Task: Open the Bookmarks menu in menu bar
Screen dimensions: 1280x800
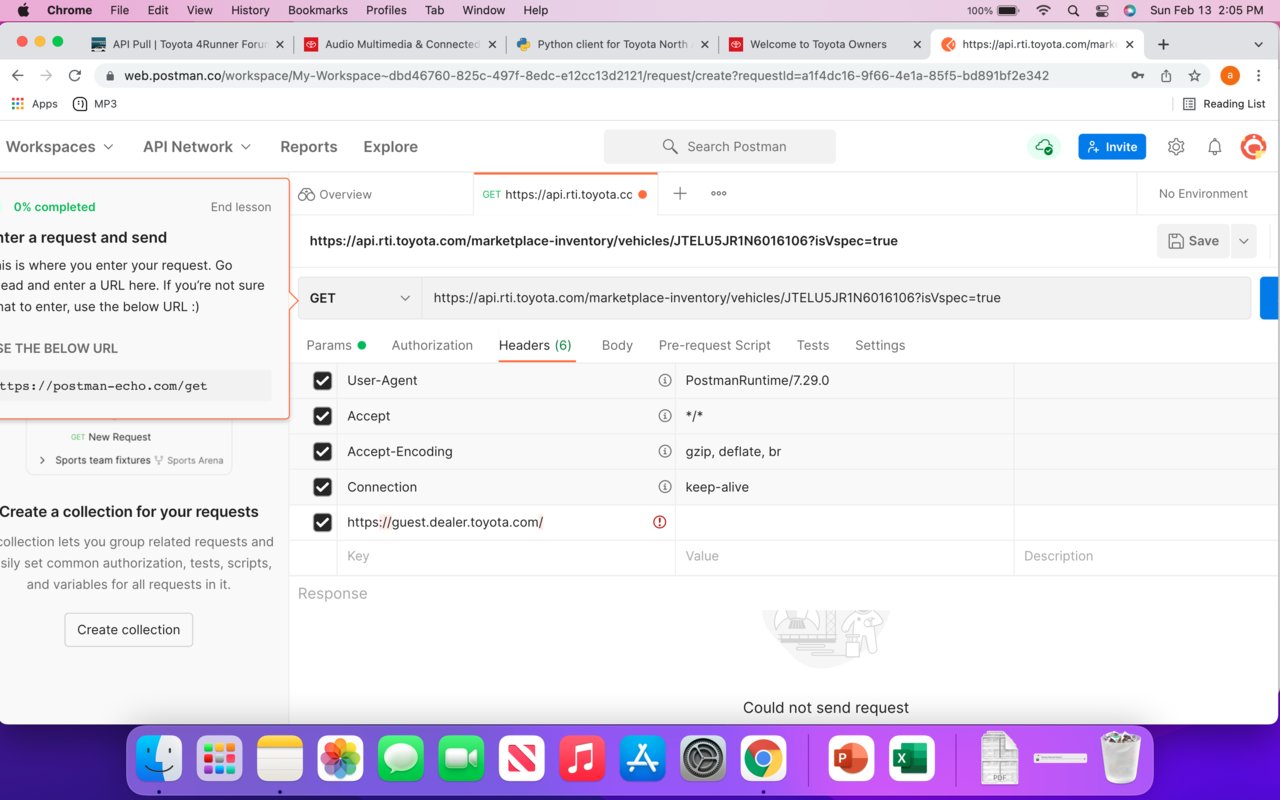Action: tap(317, 10)
